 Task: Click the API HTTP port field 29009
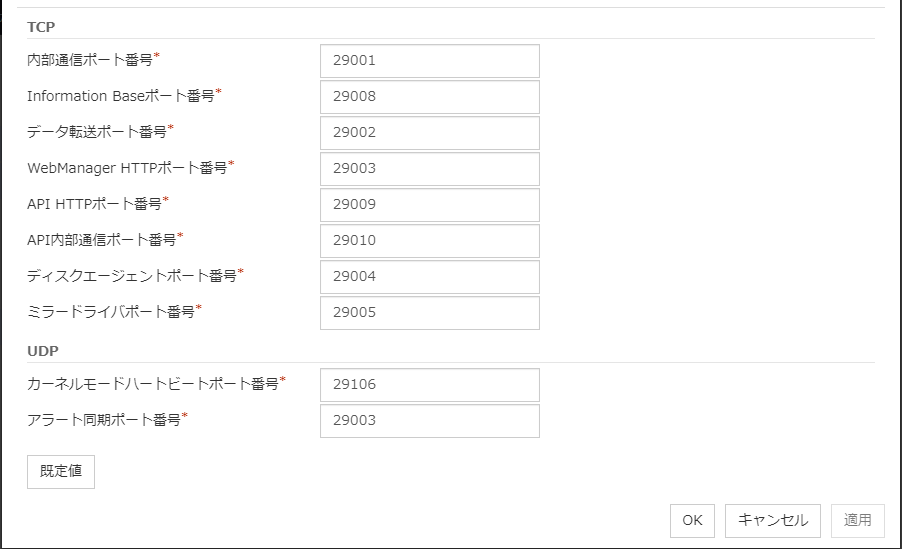429,204
